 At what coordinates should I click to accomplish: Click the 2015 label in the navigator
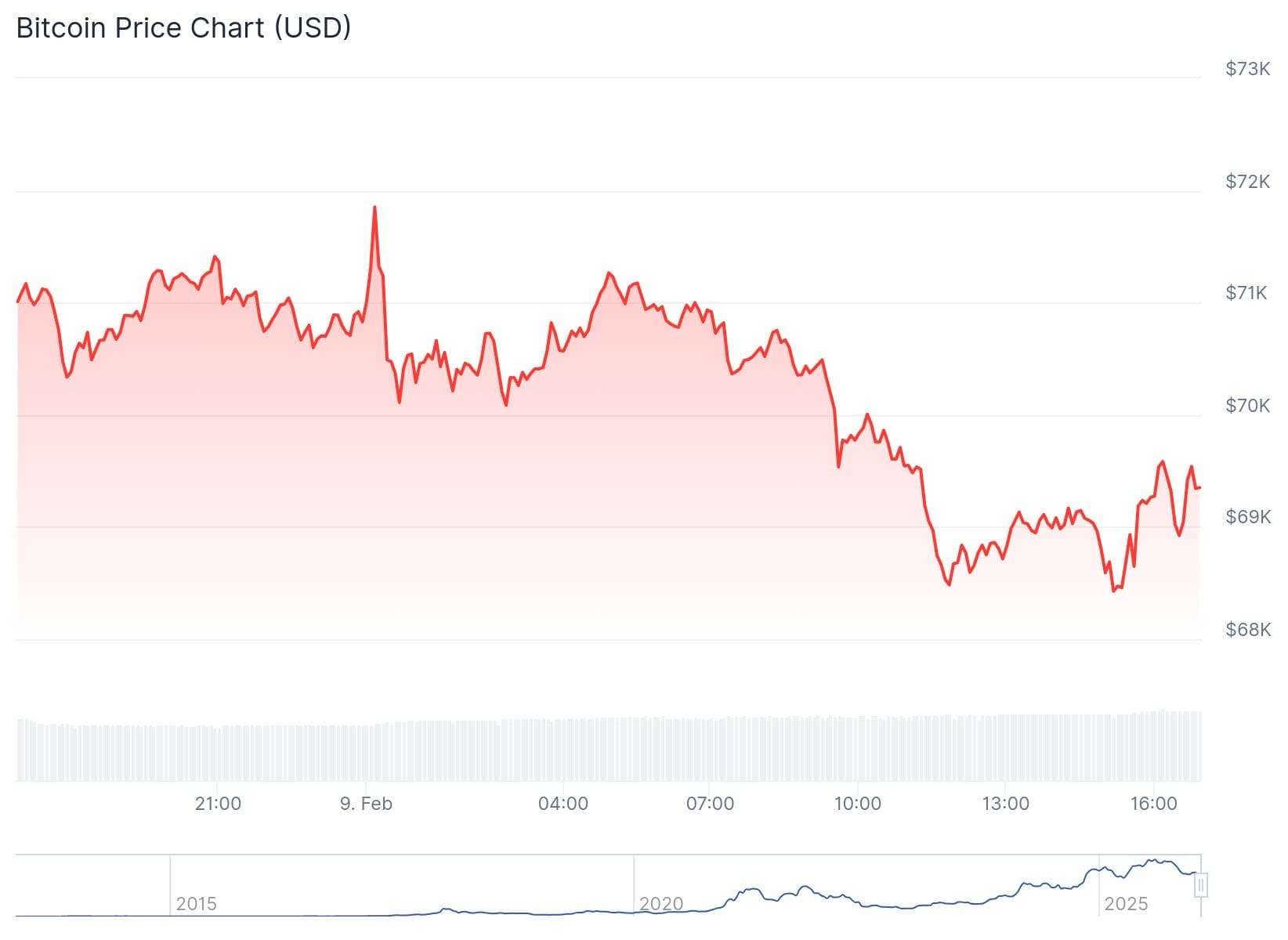tap(196, 904)
